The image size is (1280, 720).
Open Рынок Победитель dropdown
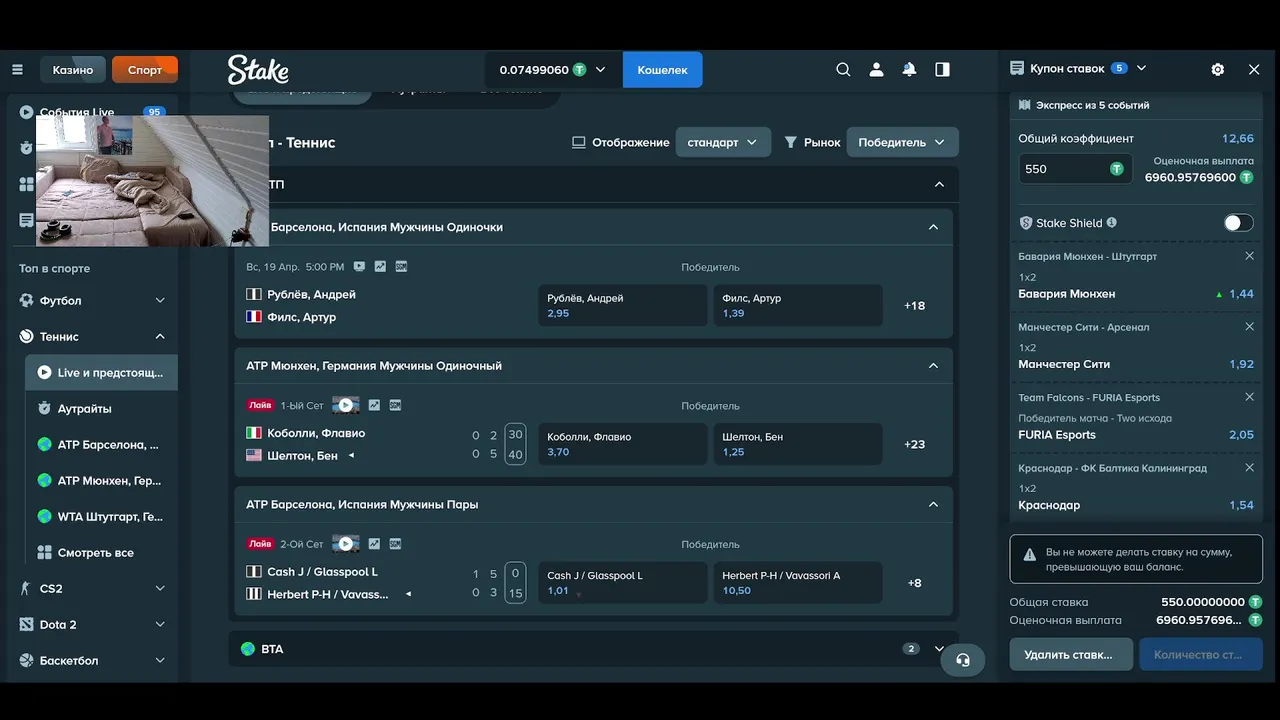tap(902, 142)
